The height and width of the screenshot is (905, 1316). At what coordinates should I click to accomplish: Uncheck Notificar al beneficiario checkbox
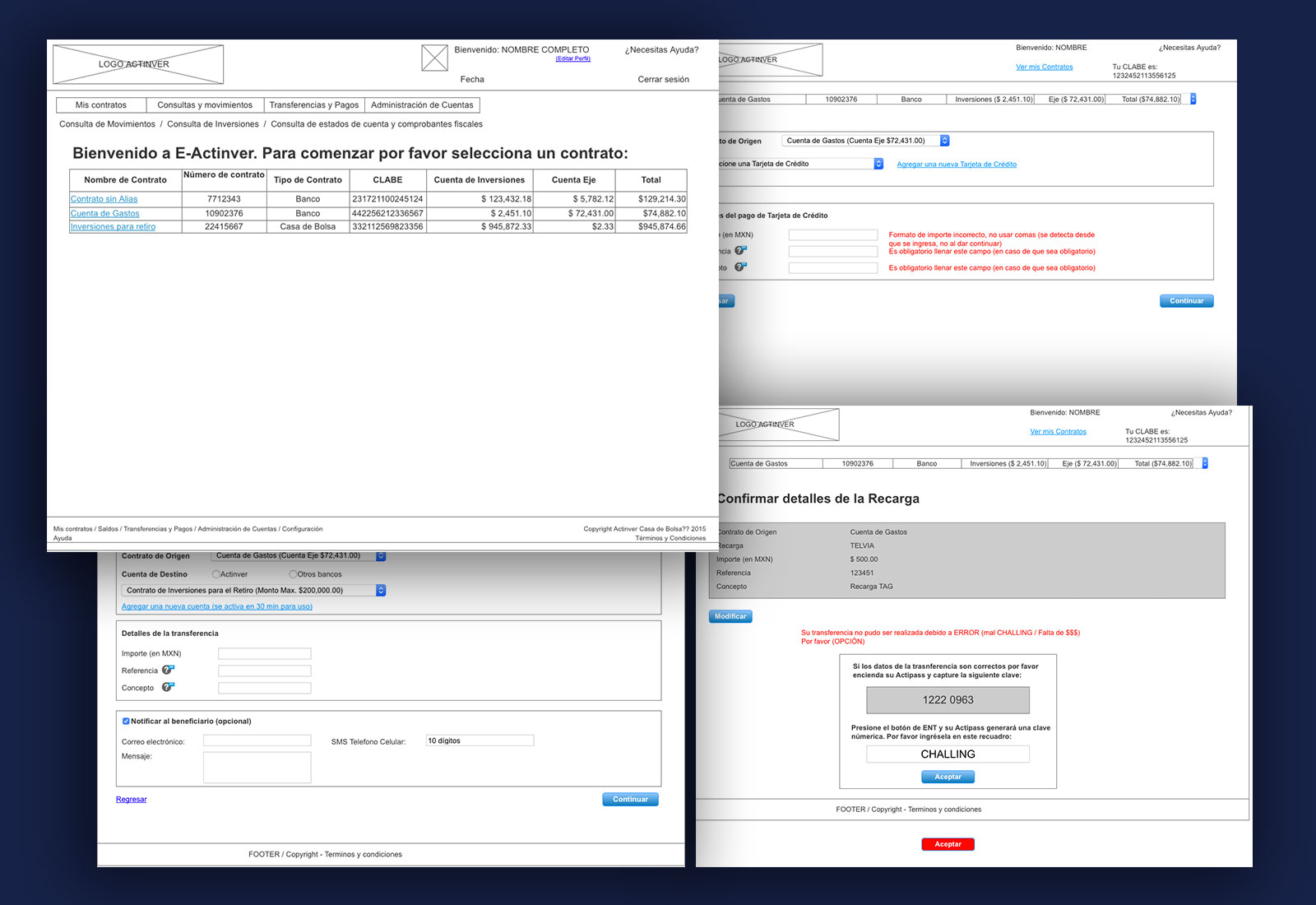tap(126, 721)
